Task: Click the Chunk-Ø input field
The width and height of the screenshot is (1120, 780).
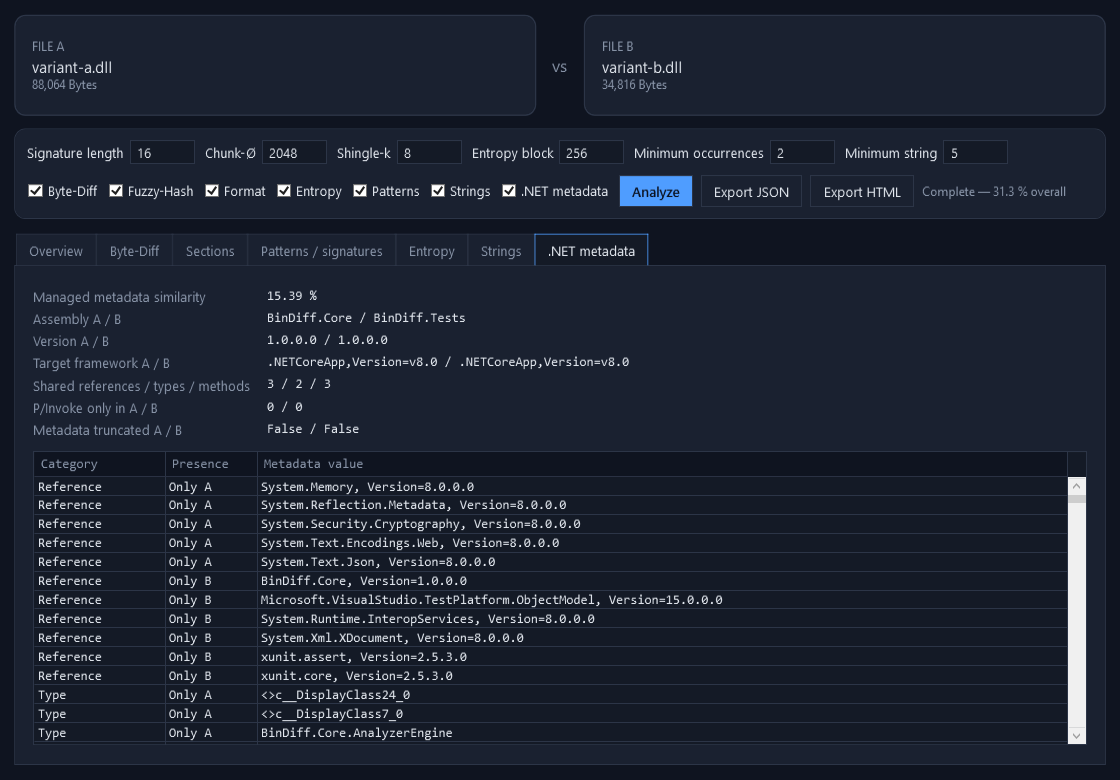Action: 294,153
